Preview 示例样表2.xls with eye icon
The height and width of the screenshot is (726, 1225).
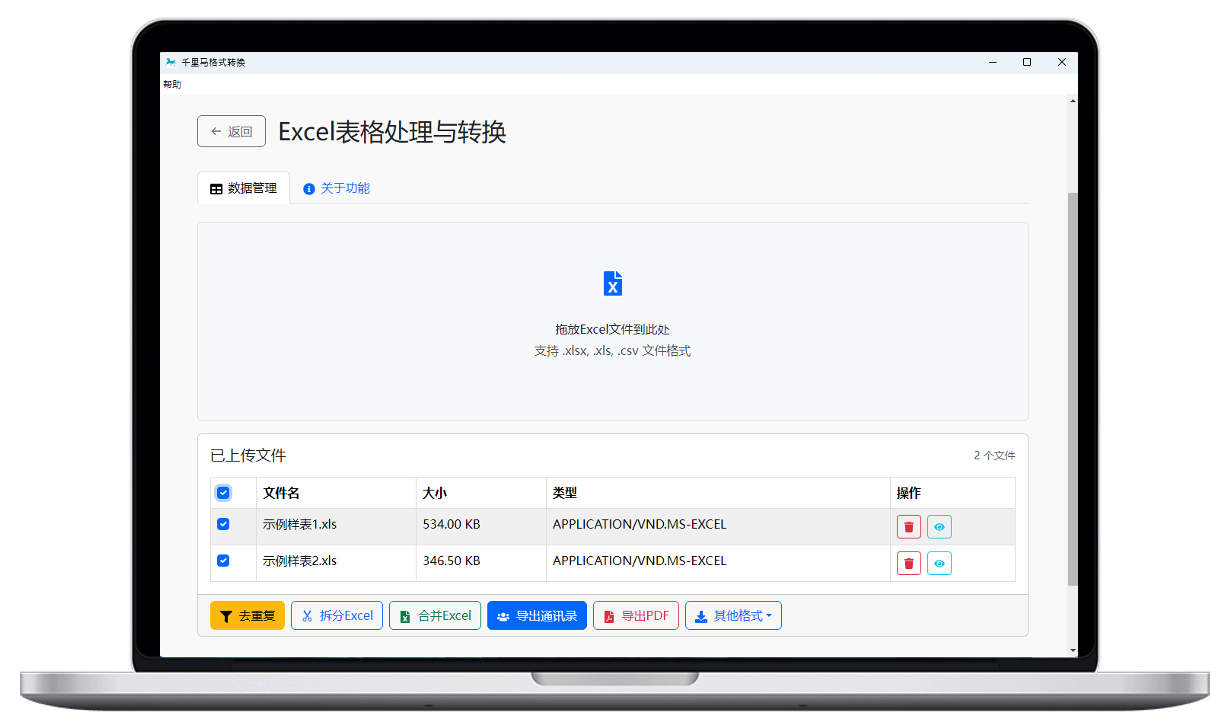click(x=939, y=564)
